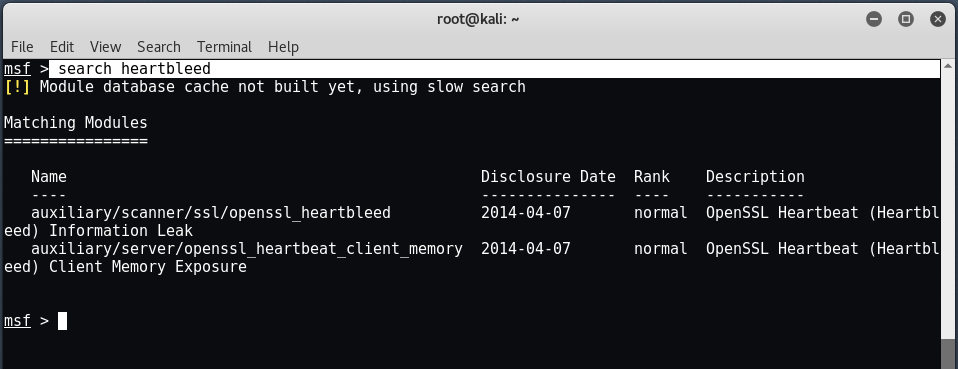Click the yellow [!] warning marker
Image resolution: width=958 pixels, height=369 pixels.
[17, 87]
